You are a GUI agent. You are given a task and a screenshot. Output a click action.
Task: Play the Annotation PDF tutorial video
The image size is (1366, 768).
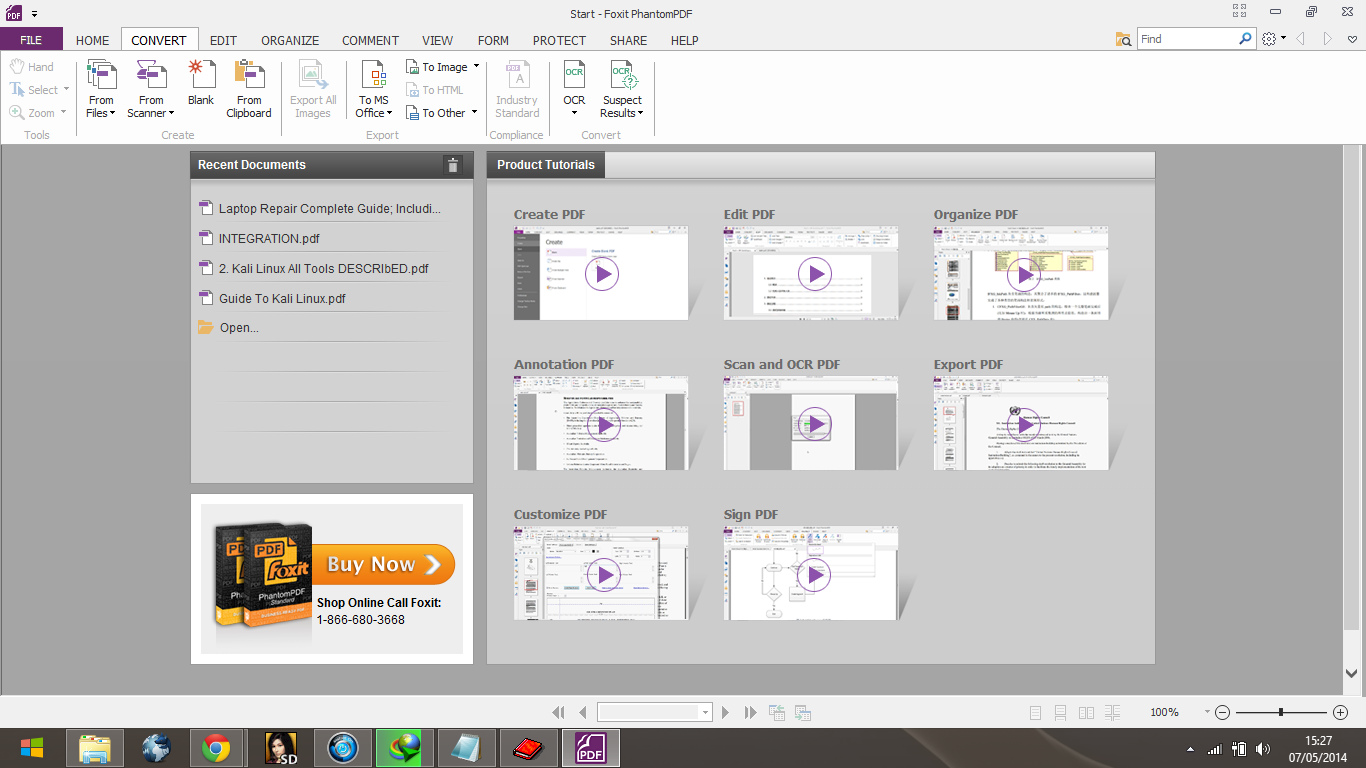point(602,424)
